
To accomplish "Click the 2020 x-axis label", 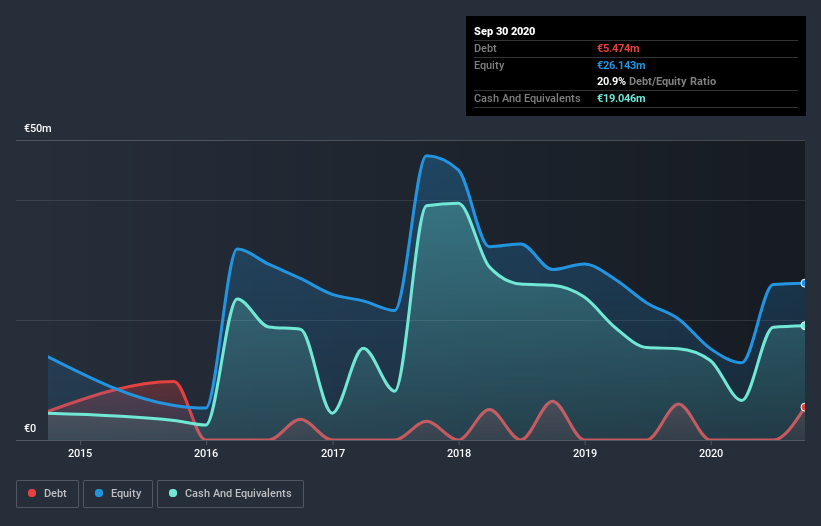I will (x=711, y=453).
